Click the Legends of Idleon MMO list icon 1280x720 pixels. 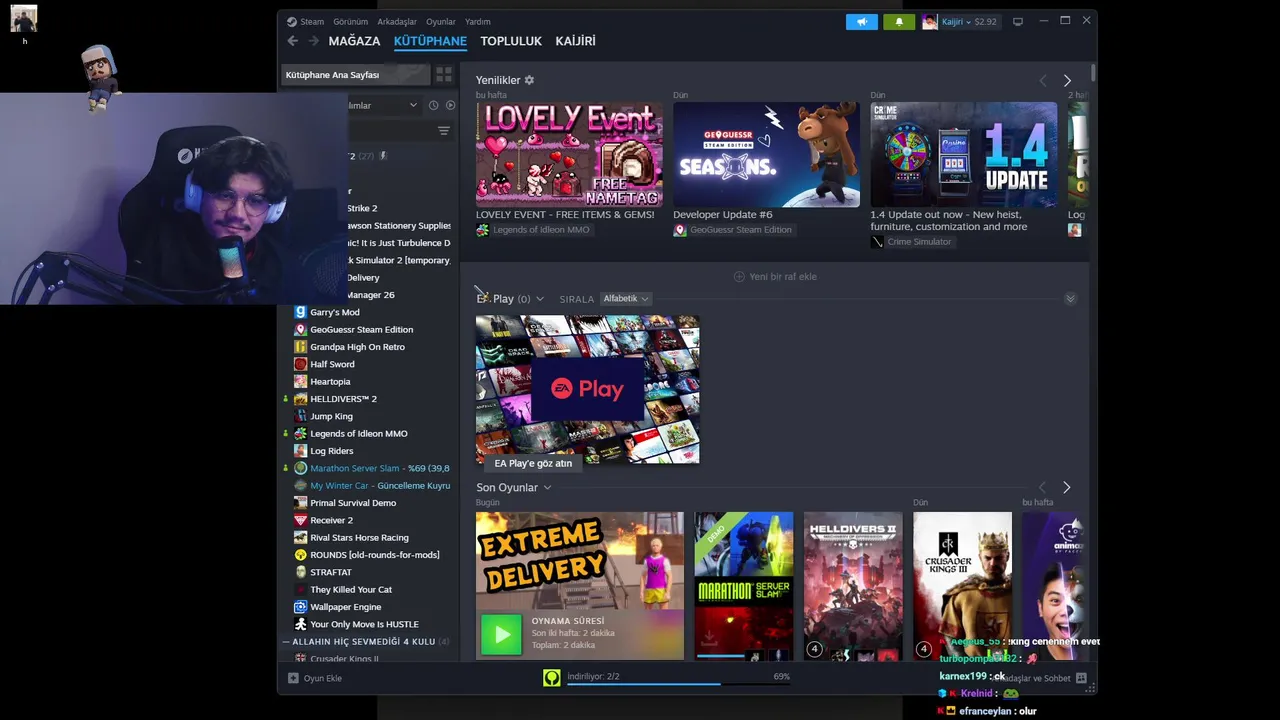click(300, 433)
